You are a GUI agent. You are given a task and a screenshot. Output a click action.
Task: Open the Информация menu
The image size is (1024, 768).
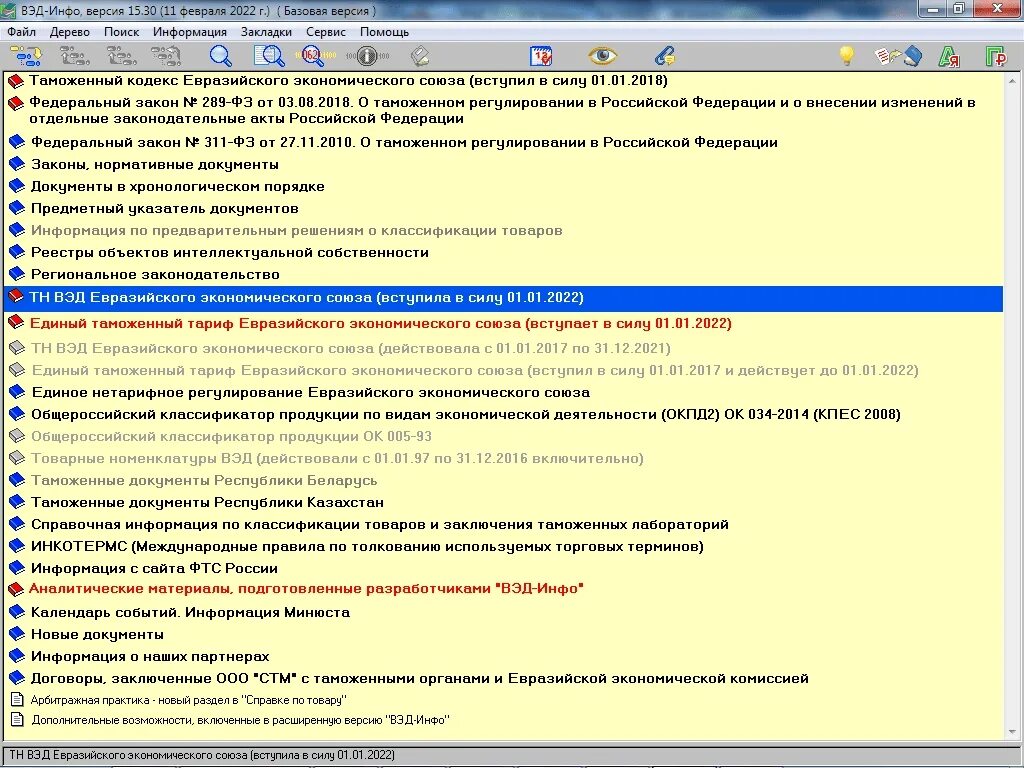click(190, 32)
